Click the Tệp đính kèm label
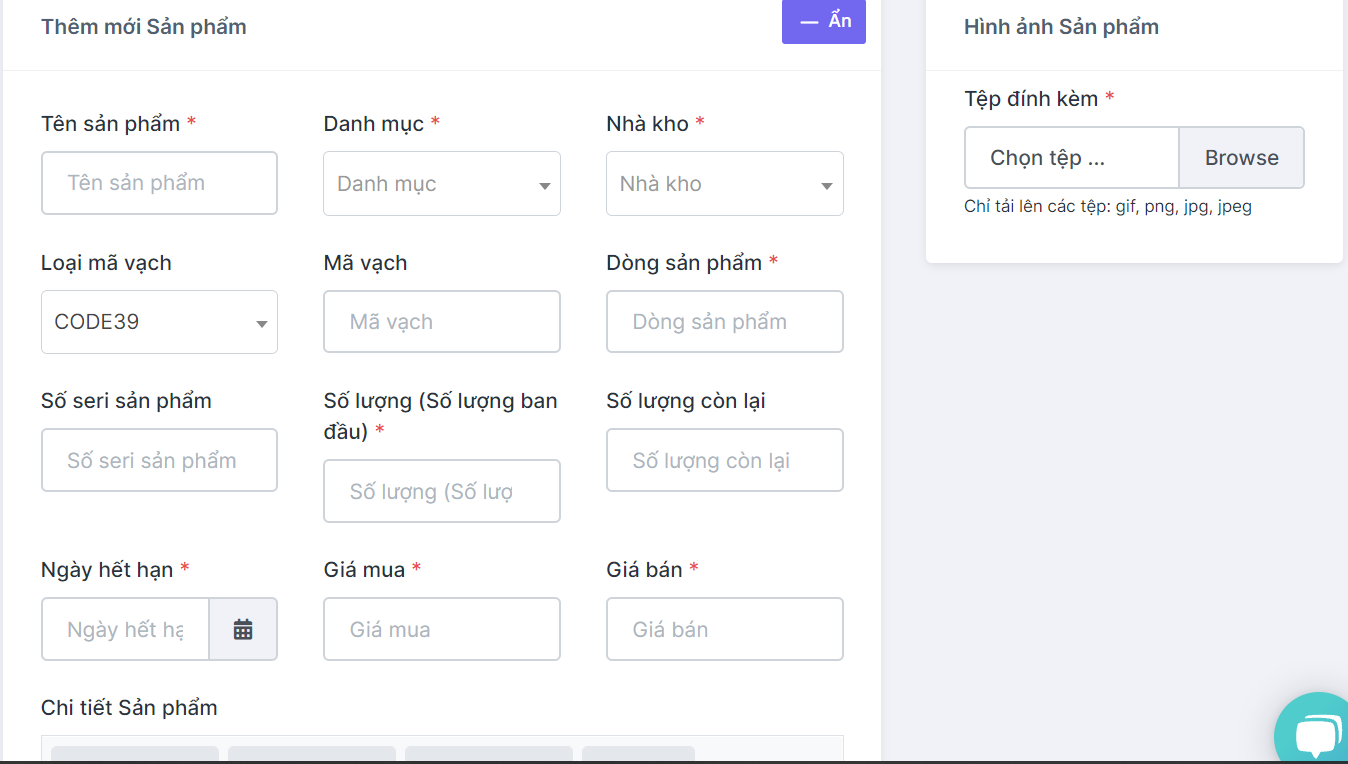 [x=1031, y=98]
